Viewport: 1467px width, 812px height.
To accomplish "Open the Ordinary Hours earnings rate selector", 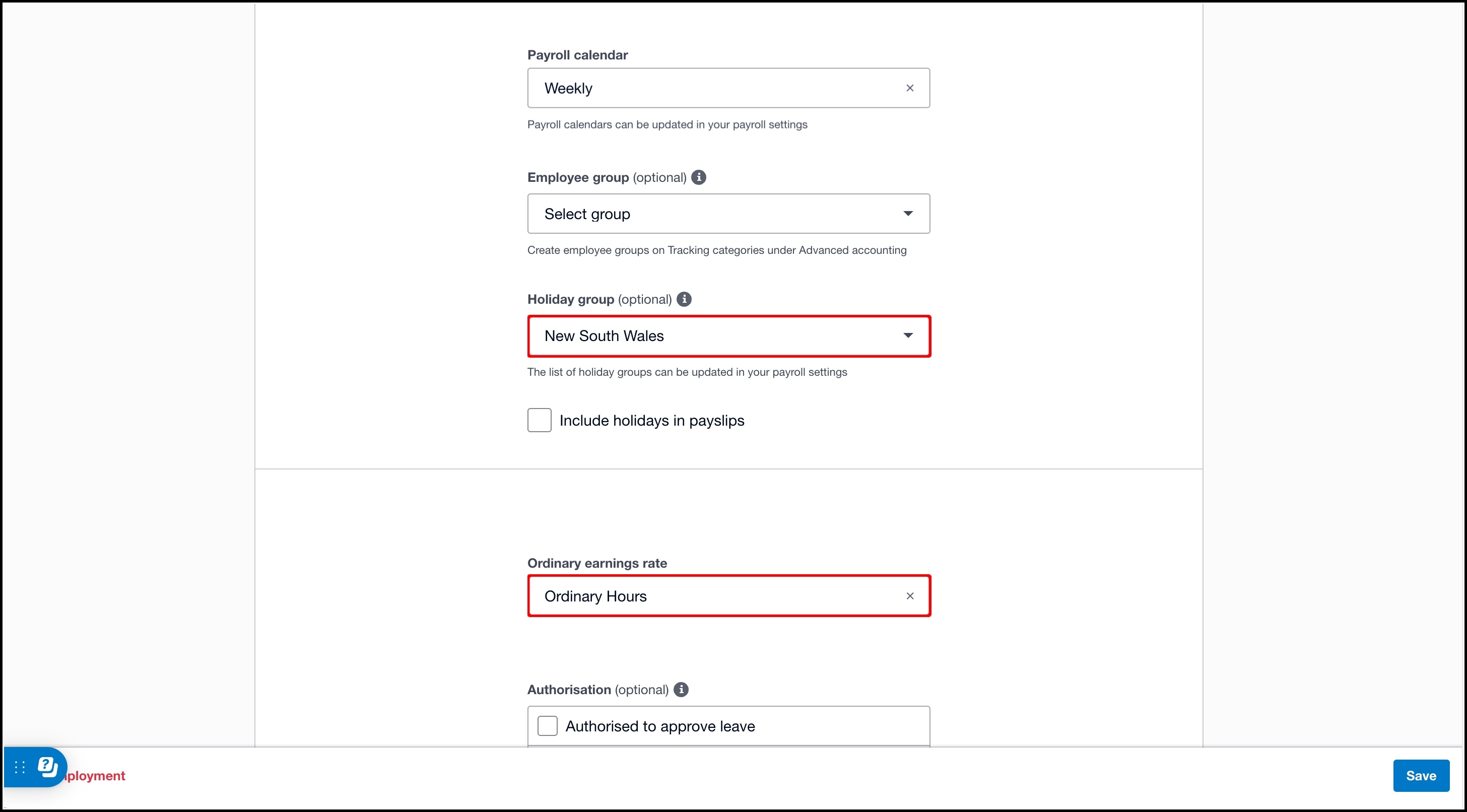I will click(x=712, y=596).
